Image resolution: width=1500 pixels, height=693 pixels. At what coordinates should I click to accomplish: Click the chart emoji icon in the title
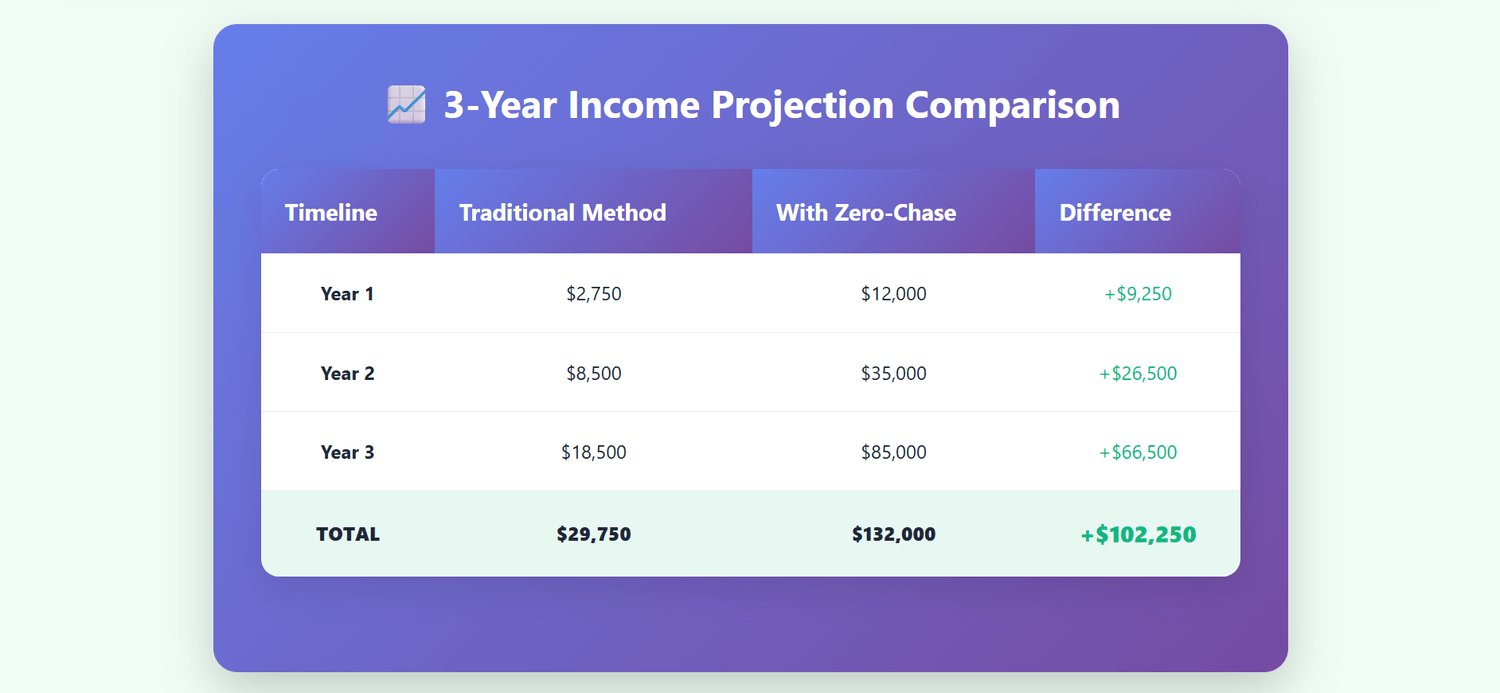click(x=406, y=105)
